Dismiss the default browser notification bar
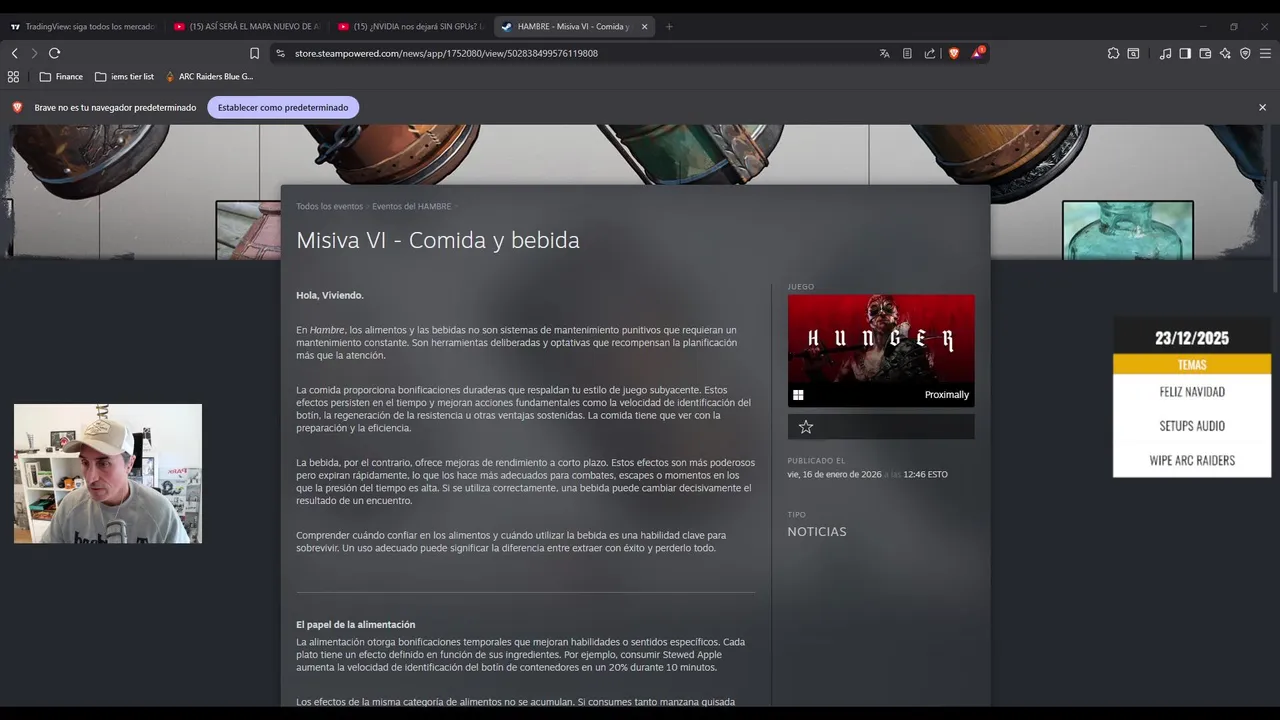This screenshot has height=720, width=1280. click(x=1262, y=107)
